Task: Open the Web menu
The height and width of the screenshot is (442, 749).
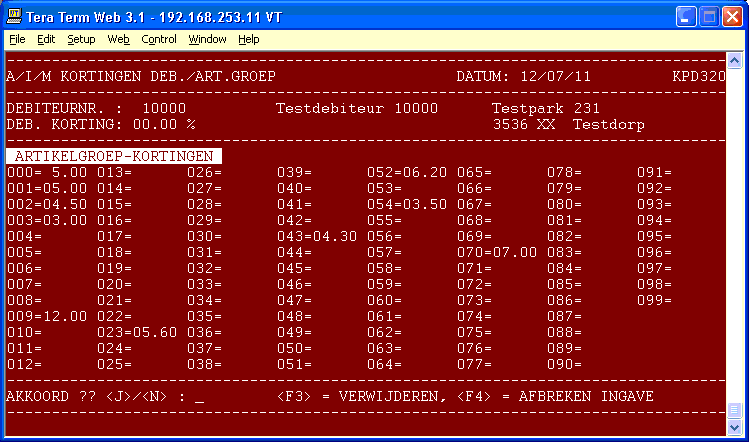Action: coord(118,39)
